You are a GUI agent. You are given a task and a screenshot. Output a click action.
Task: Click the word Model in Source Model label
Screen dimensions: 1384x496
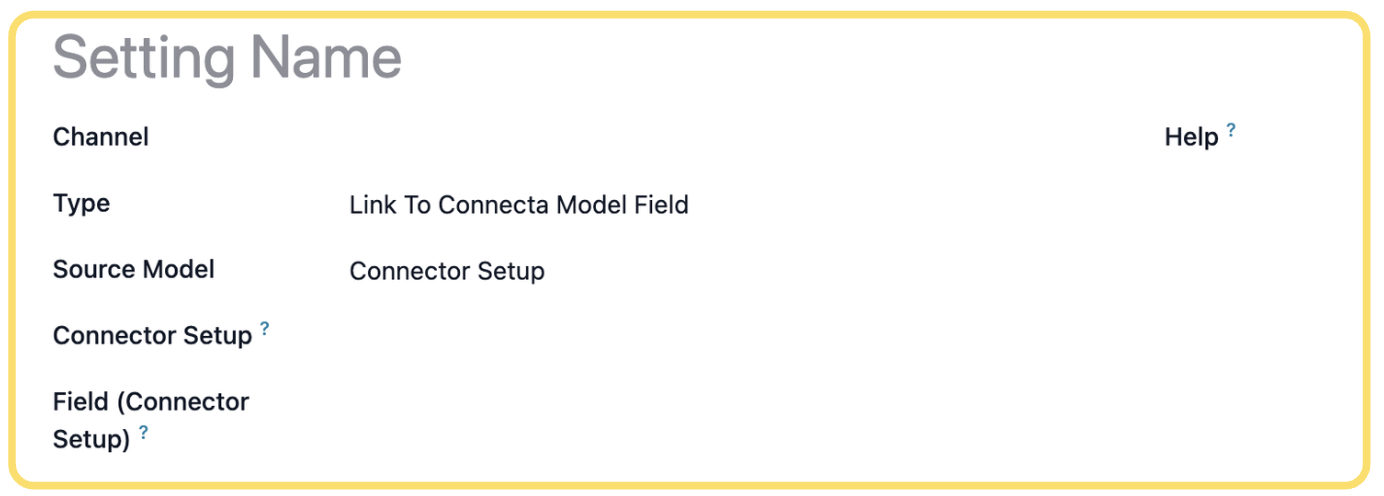coord(179,270)
